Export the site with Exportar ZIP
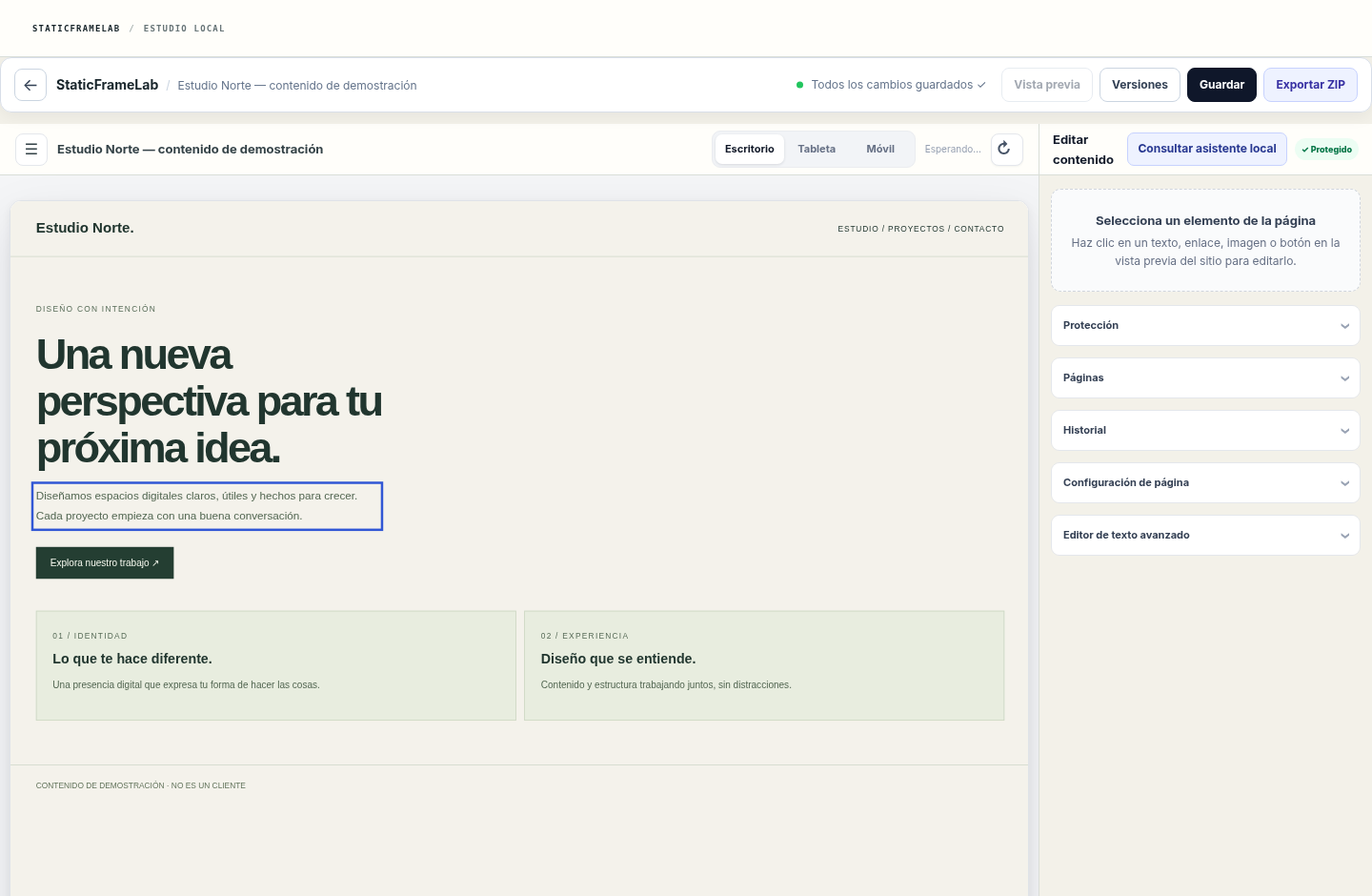The width and height of the screenshot is (1372, 896). point(1310,85)
